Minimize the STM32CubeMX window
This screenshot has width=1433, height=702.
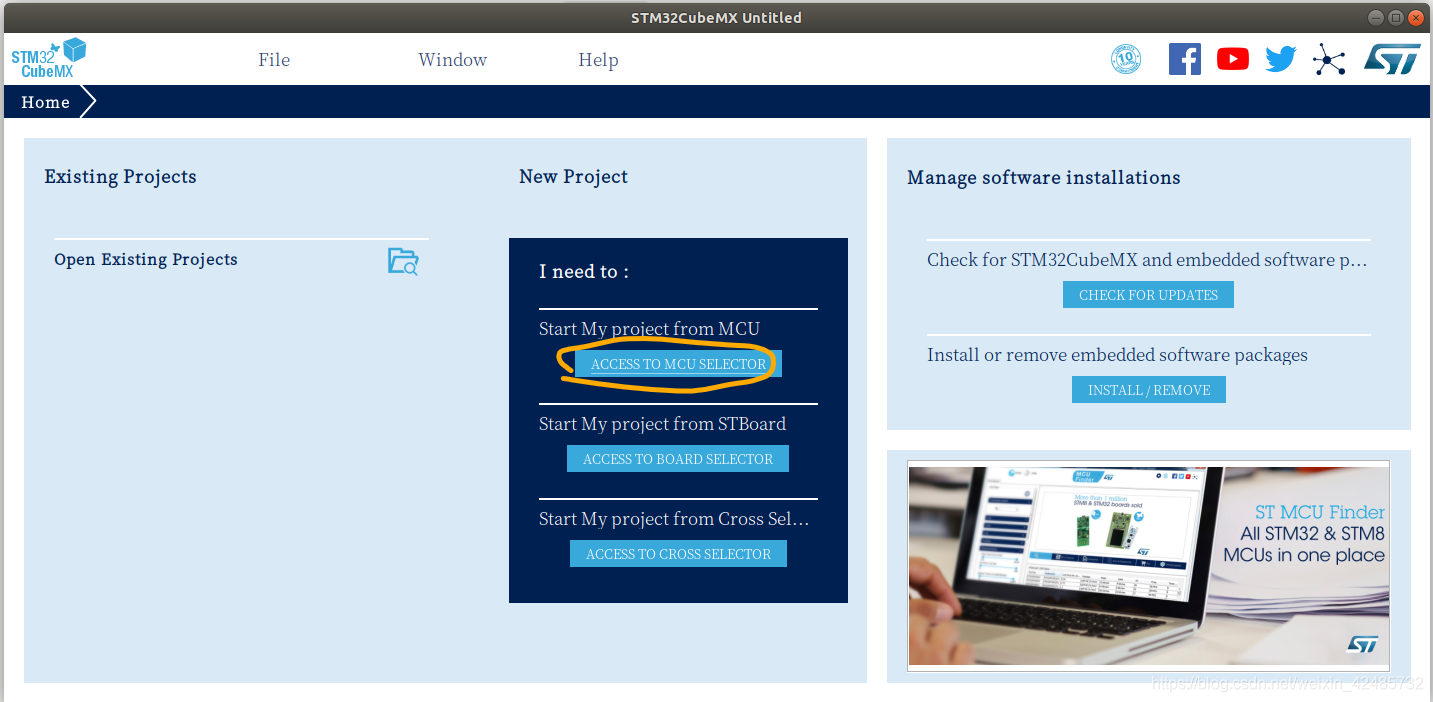click(x=1376, y=18)
